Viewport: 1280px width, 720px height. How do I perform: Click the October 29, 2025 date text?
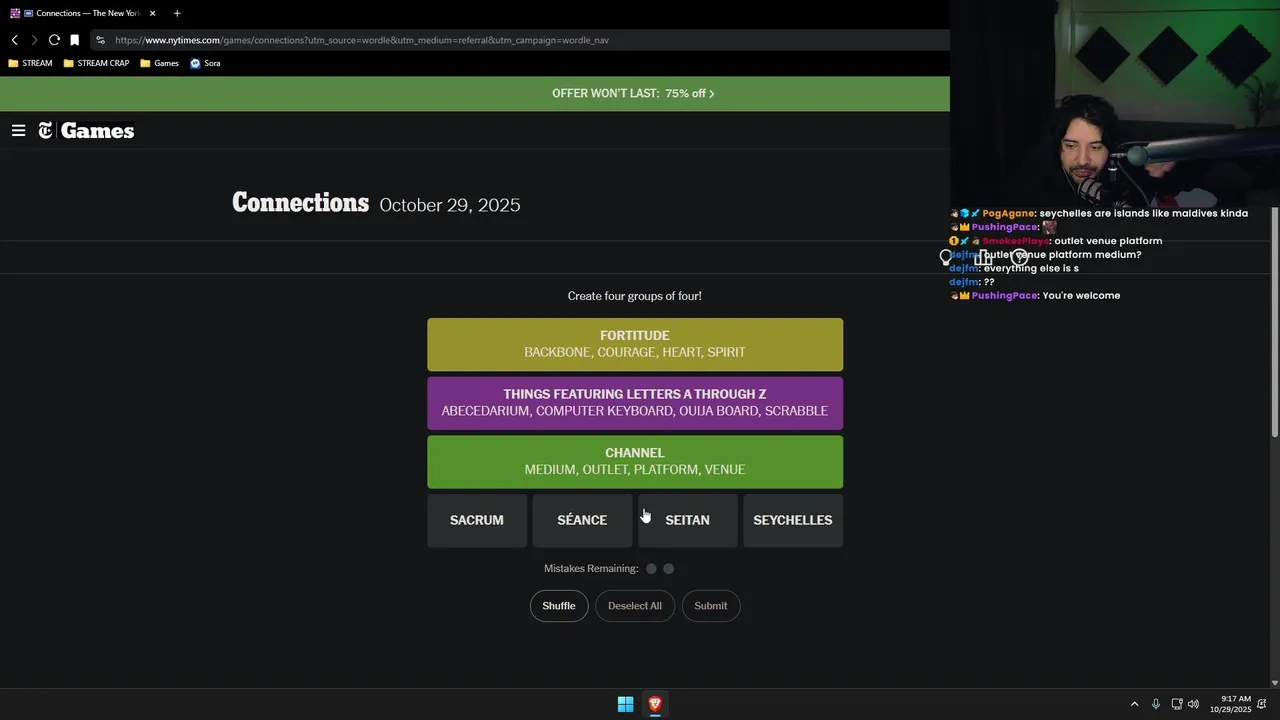[450, 205]
